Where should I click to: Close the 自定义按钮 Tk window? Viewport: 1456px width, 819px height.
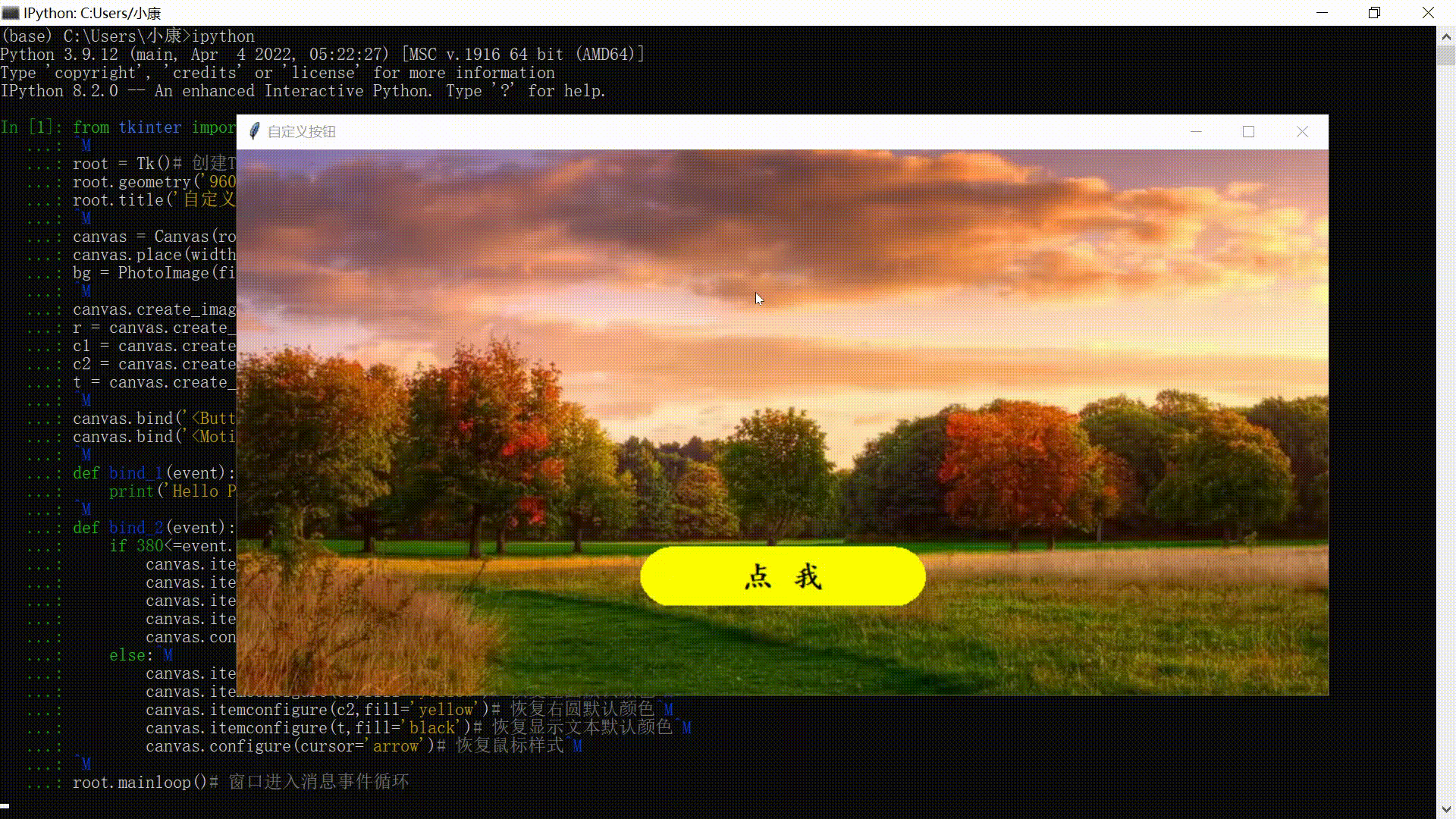coord(1302,131)
